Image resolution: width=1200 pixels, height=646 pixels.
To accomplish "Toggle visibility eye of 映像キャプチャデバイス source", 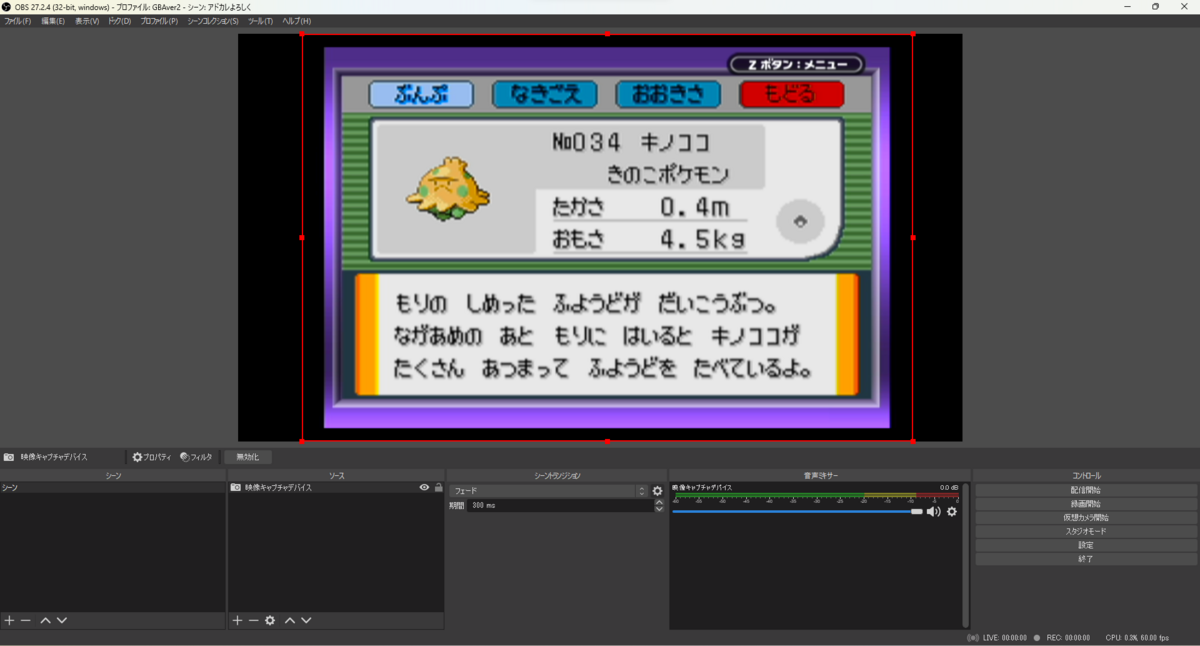I will pyautogui.click(x=424, y=488).
